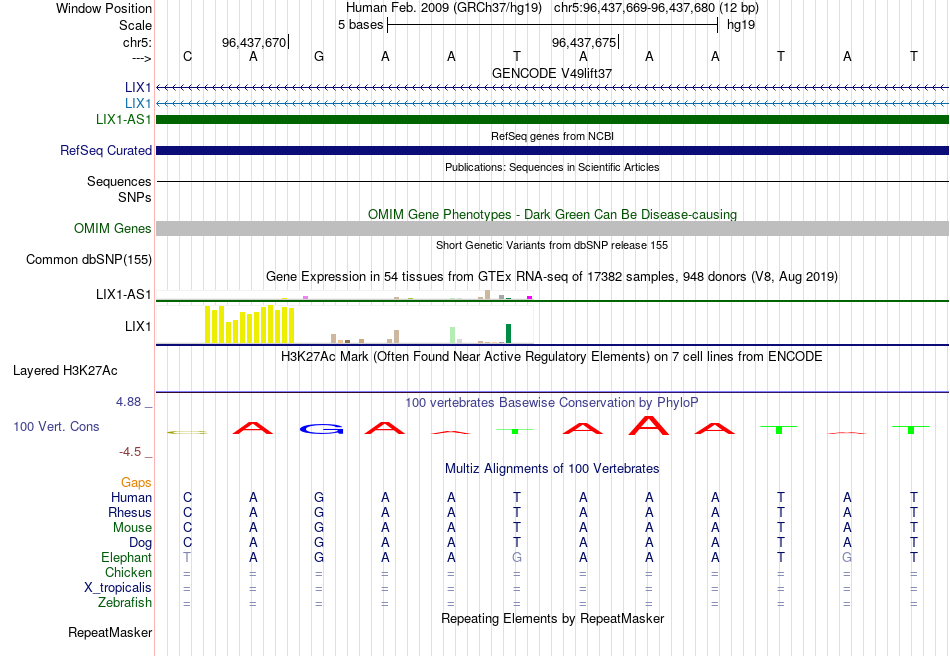The height and width of the screenshot is (656, 950).
Task: Select the Elephant species row label
Action: 127,557
